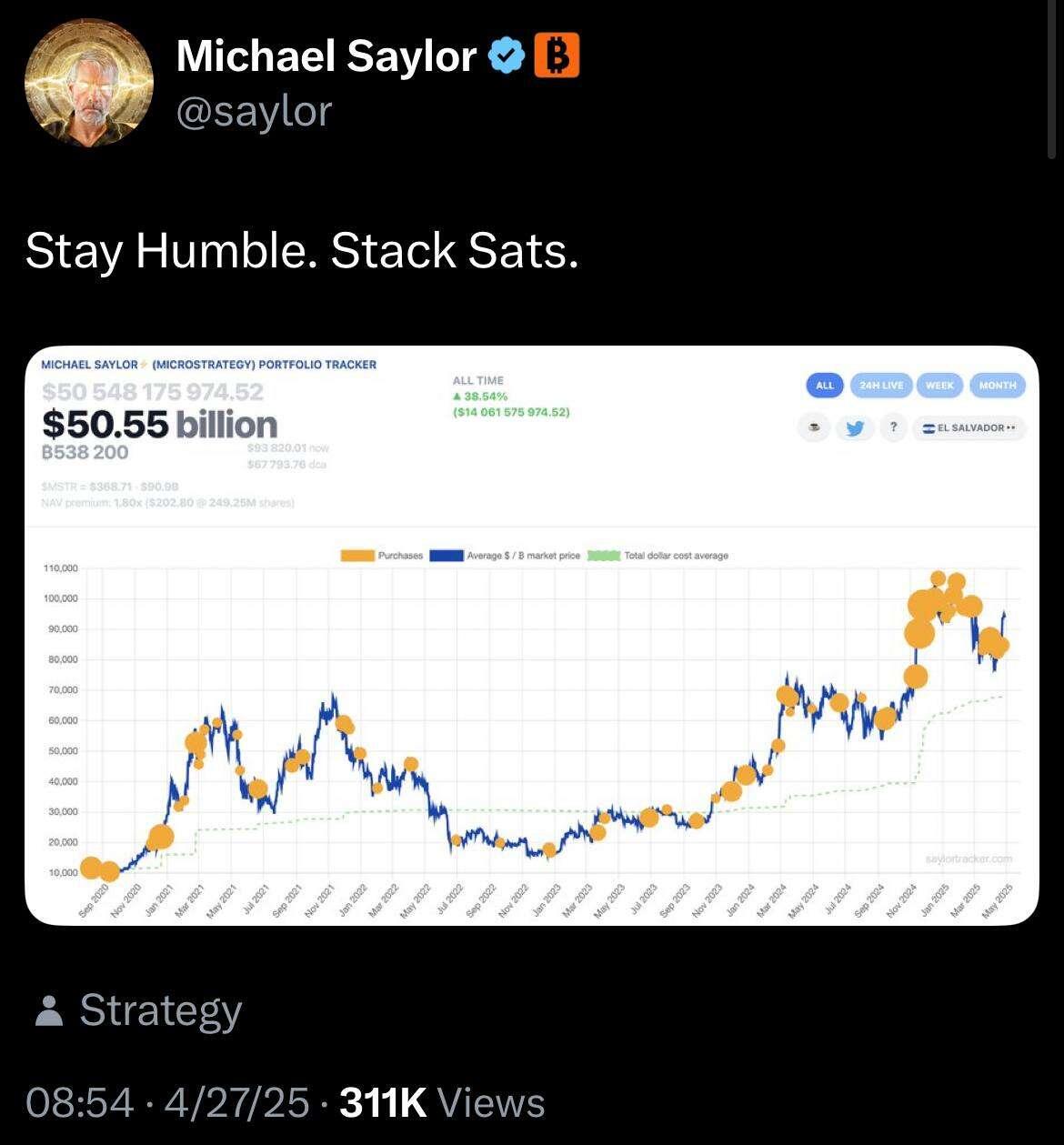
Task: Select the ALL time range tab
Action: [825, 385]
